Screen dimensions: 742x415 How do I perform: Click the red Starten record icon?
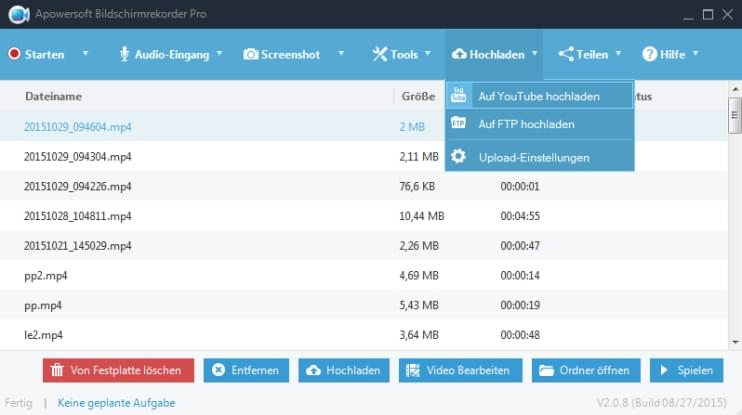pos(14,54)
